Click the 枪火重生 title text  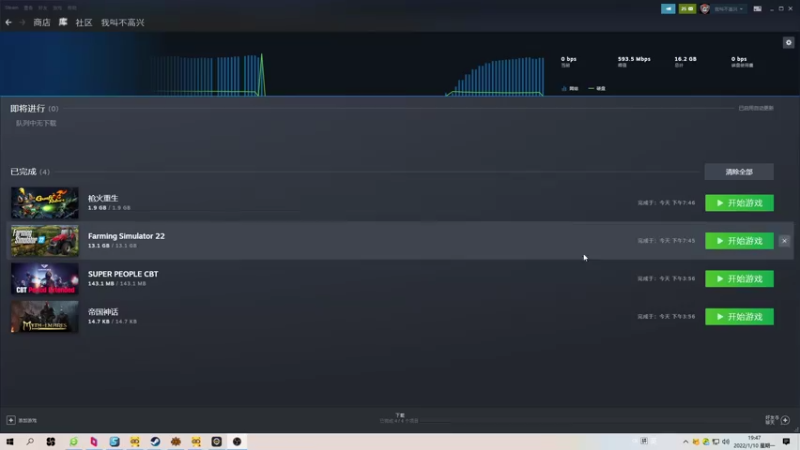point(103,198)
